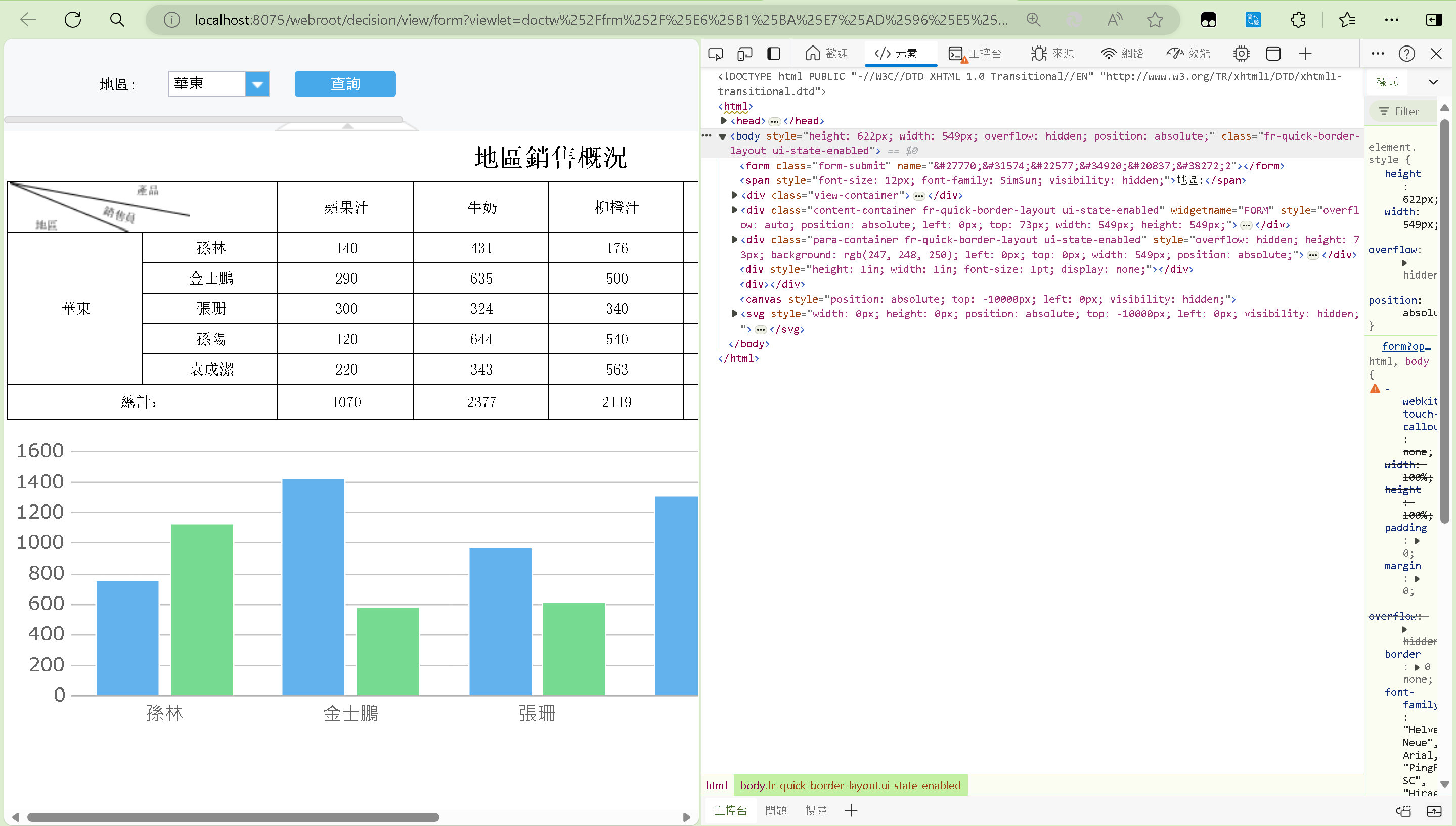
Task: Open the 問題 issues drawer tab
Action: pyautogui.click(x=775, y=811)
